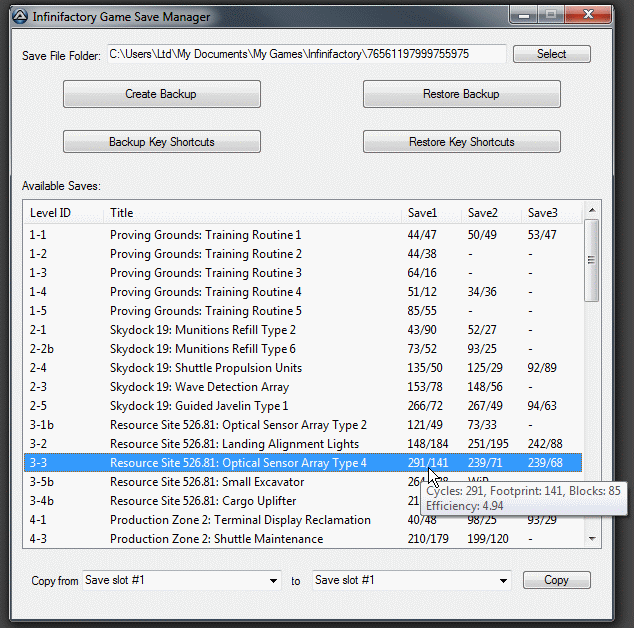
Task: Select the Proving Grounds: Training Routine 5 row
Action: click(303, 311)
